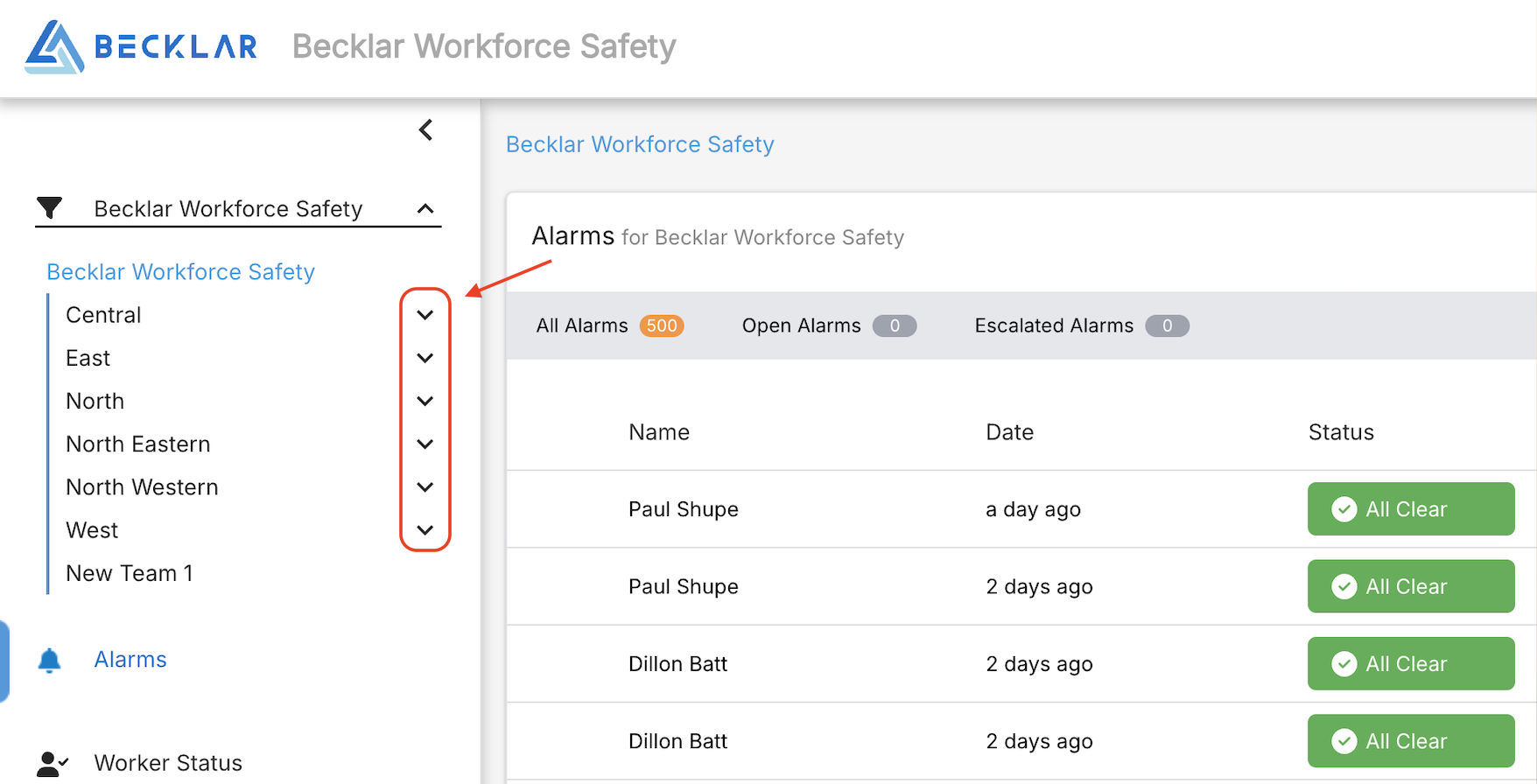Click the Worker Status person icon
Screen dimensions: 1537x784
[x=53, y=763]
